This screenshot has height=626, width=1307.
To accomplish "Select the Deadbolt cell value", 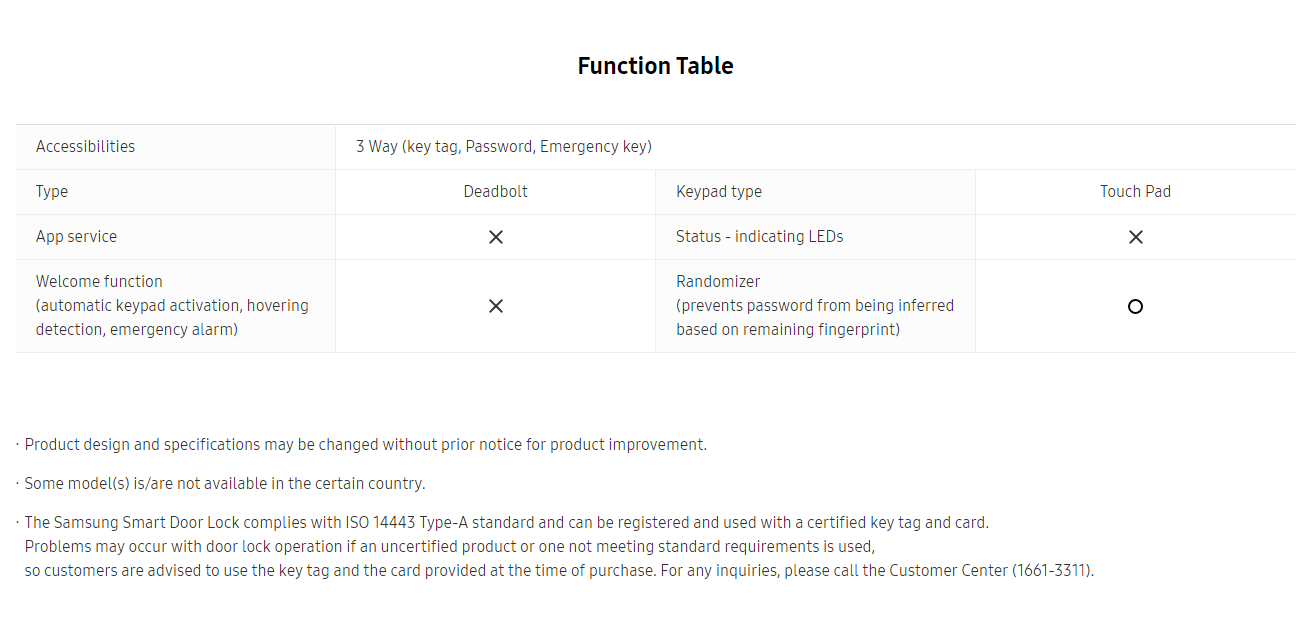I will 495,191.
